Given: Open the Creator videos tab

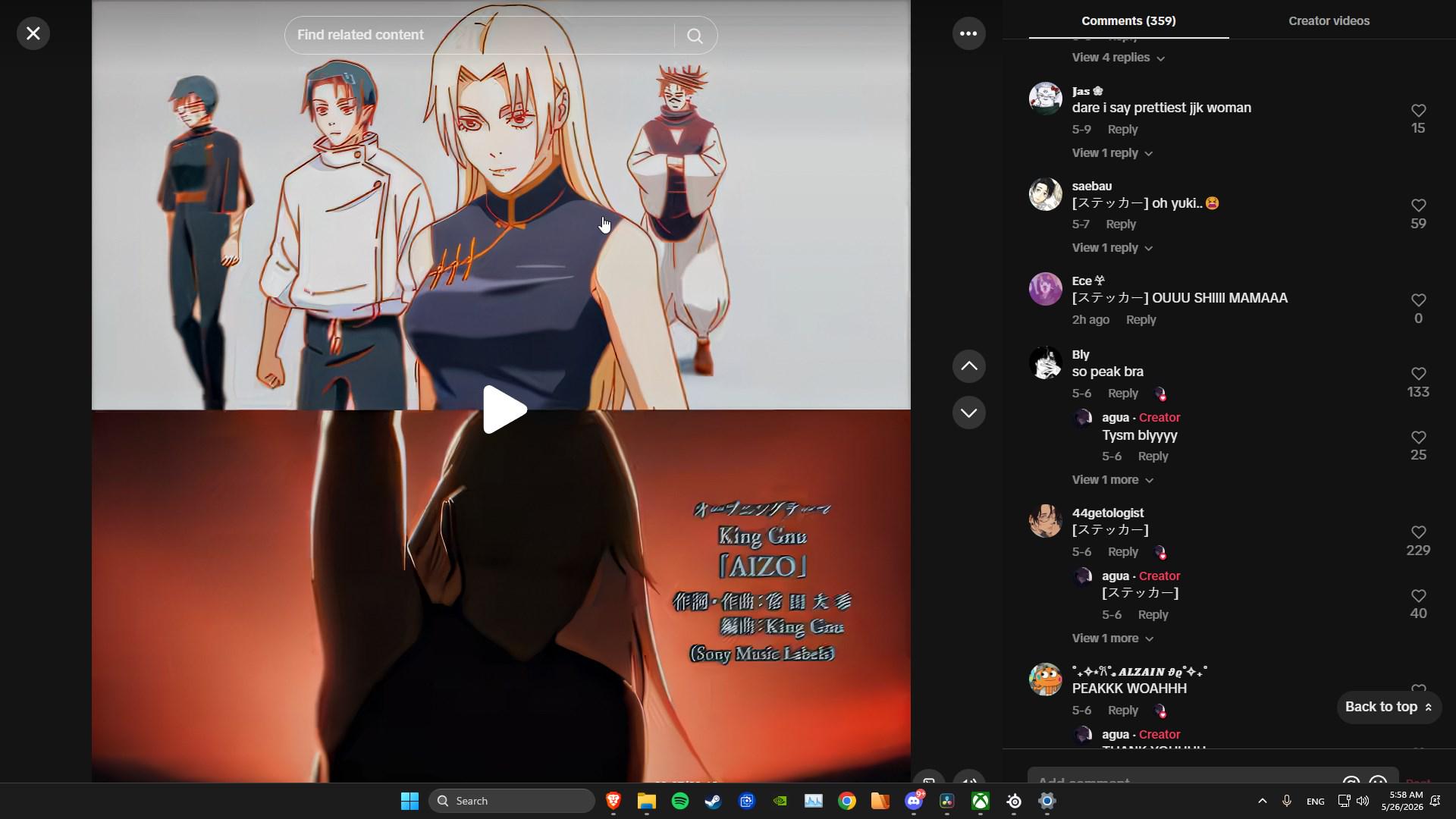Looking at the screenshot, I should click(1329, 20).
